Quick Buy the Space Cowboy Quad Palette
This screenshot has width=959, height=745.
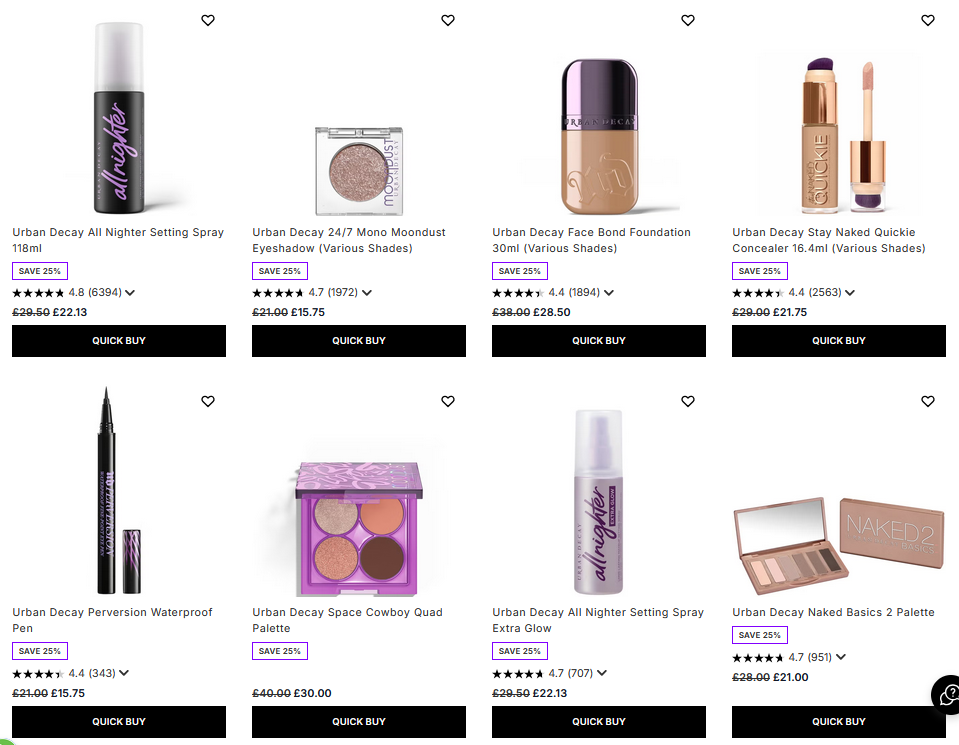coord(358,721)
